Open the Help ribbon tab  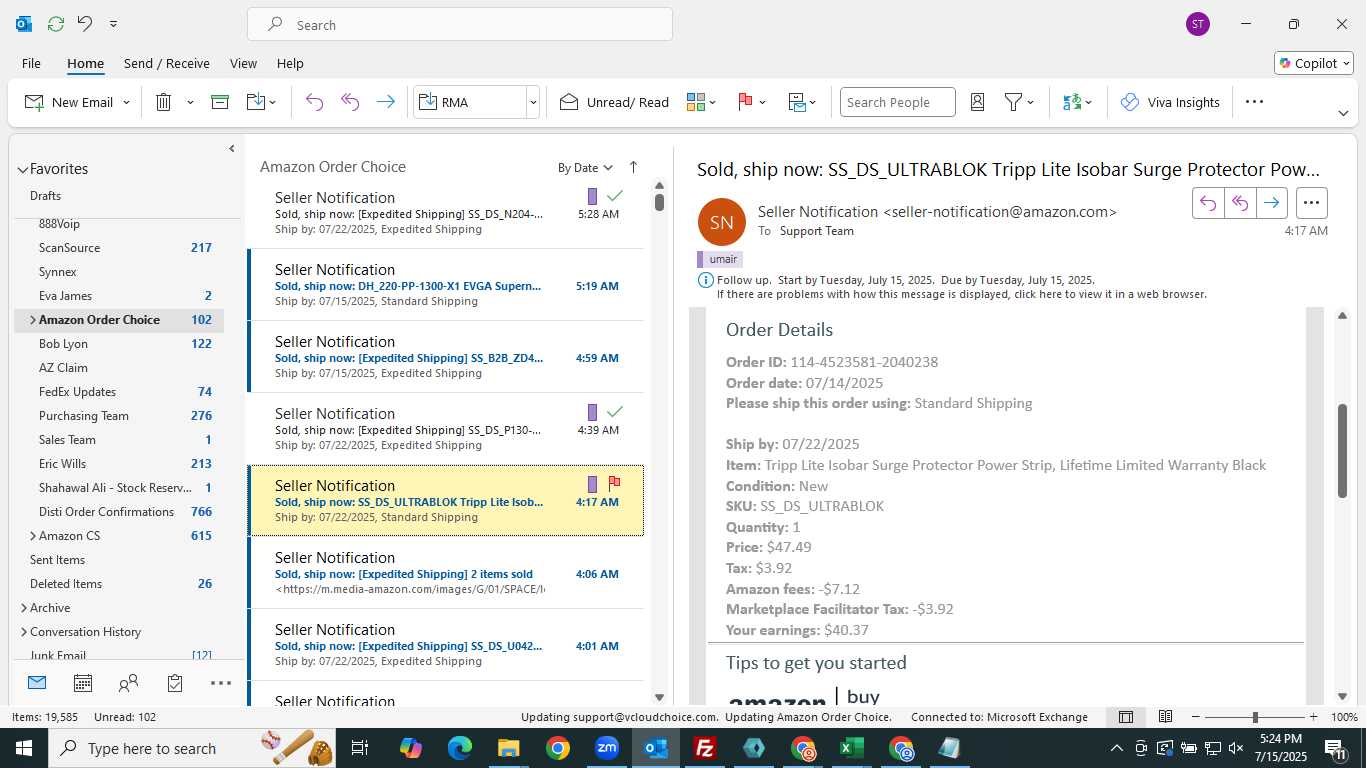pos(290,63)
